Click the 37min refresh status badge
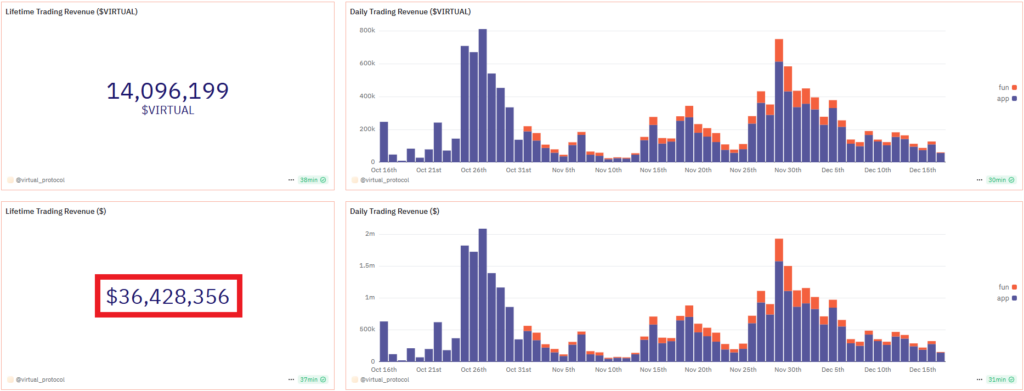1024x391 pixels. pyautogui.click(x=312, y=379)
